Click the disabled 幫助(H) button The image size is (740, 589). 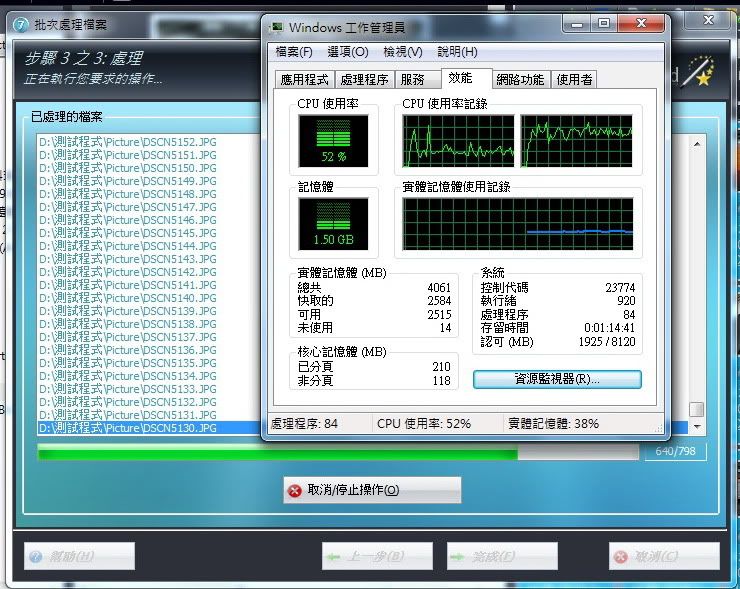(79, 556)
